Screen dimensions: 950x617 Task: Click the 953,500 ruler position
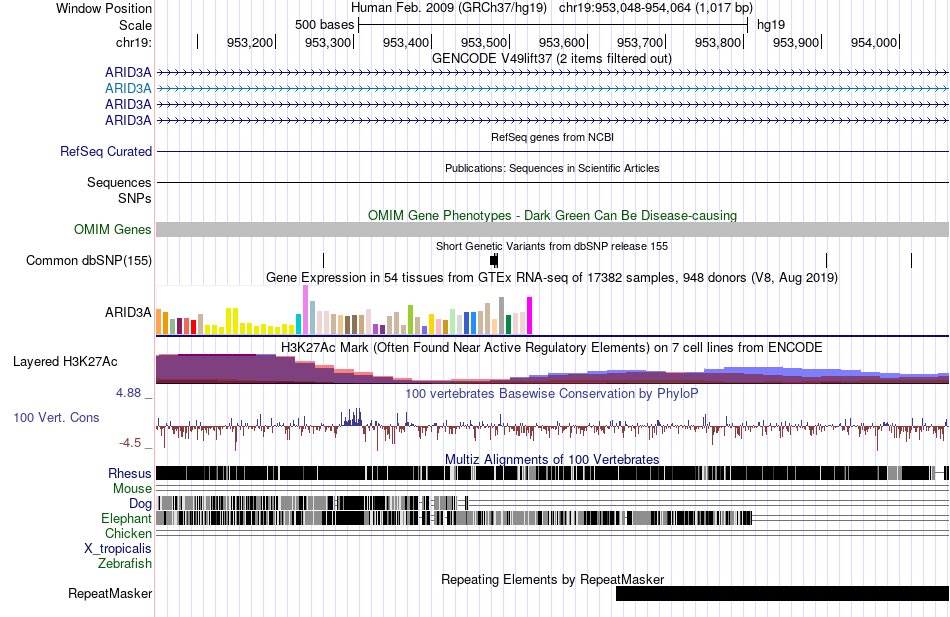(484, 42)
